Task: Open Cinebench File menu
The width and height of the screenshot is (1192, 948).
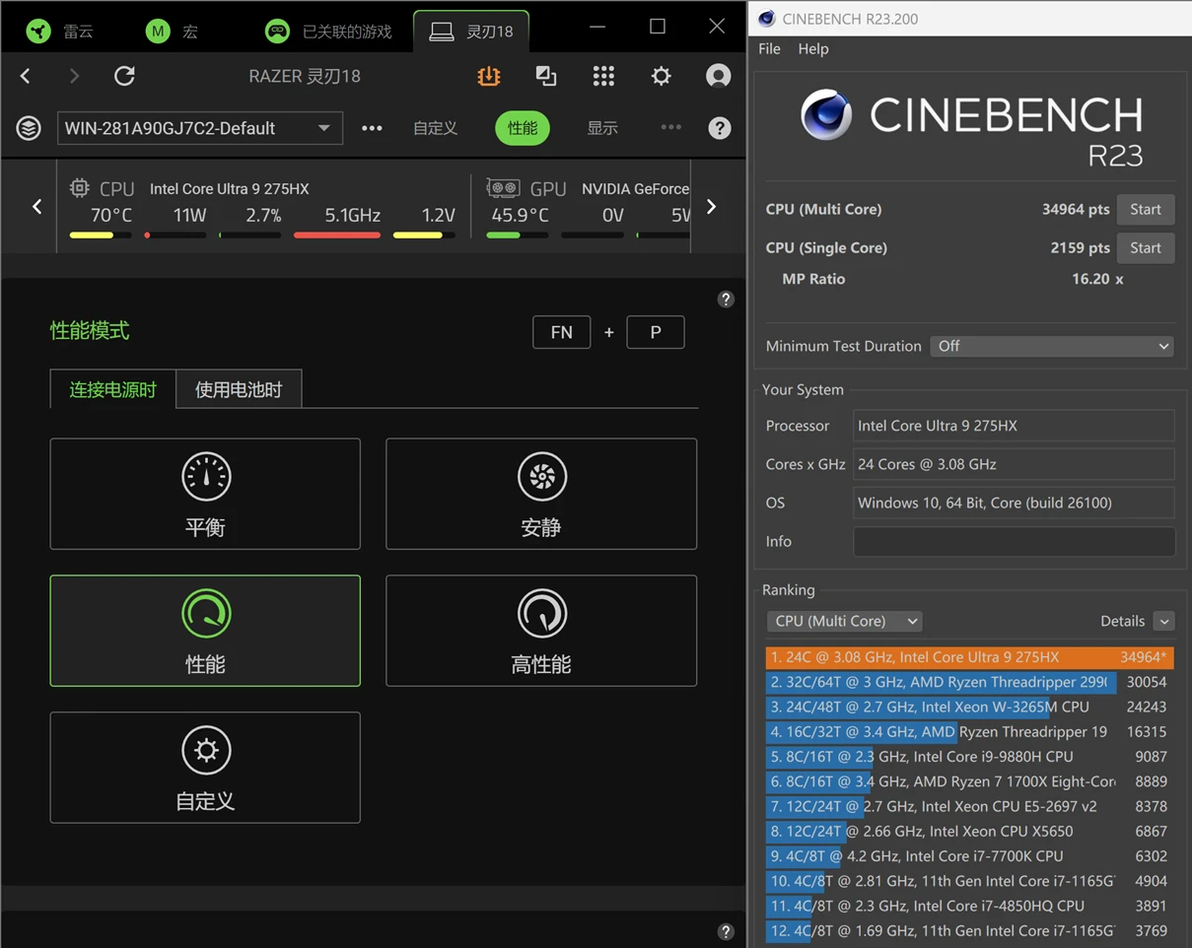Action: [769, 49]
